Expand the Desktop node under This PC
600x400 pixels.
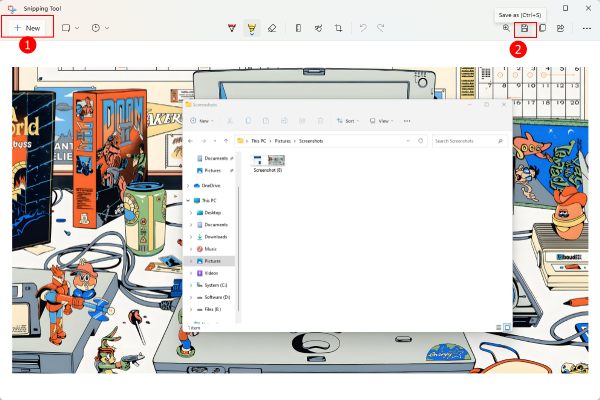(x=191, y=213)
